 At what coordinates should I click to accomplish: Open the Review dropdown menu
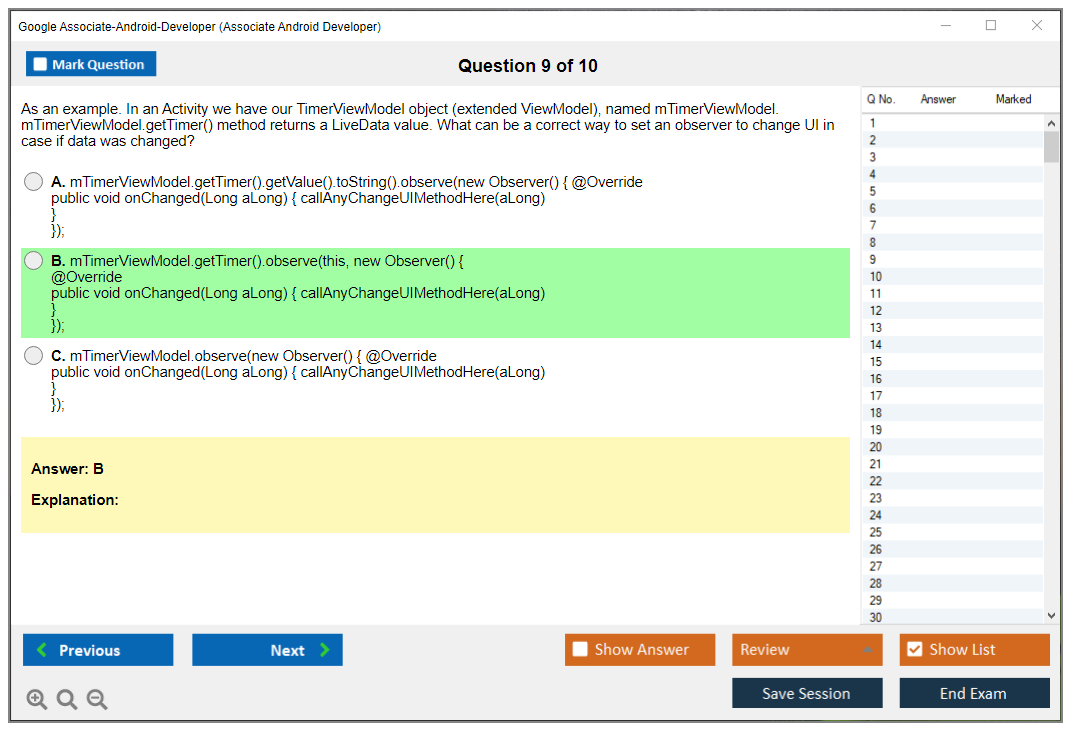tap(806, 650)
